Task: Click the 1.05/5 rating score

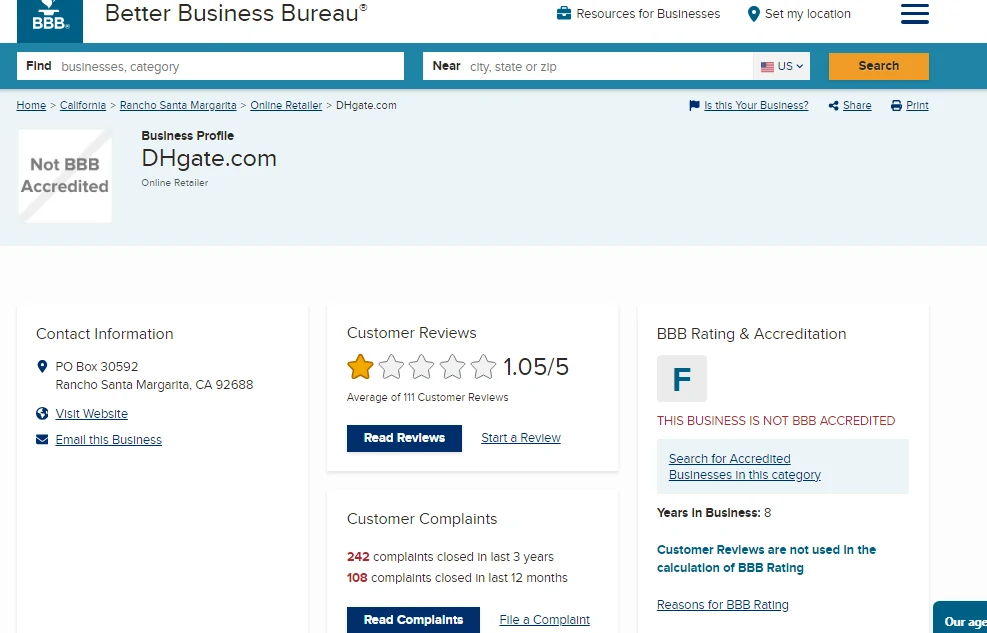Action: coord(536,367)
